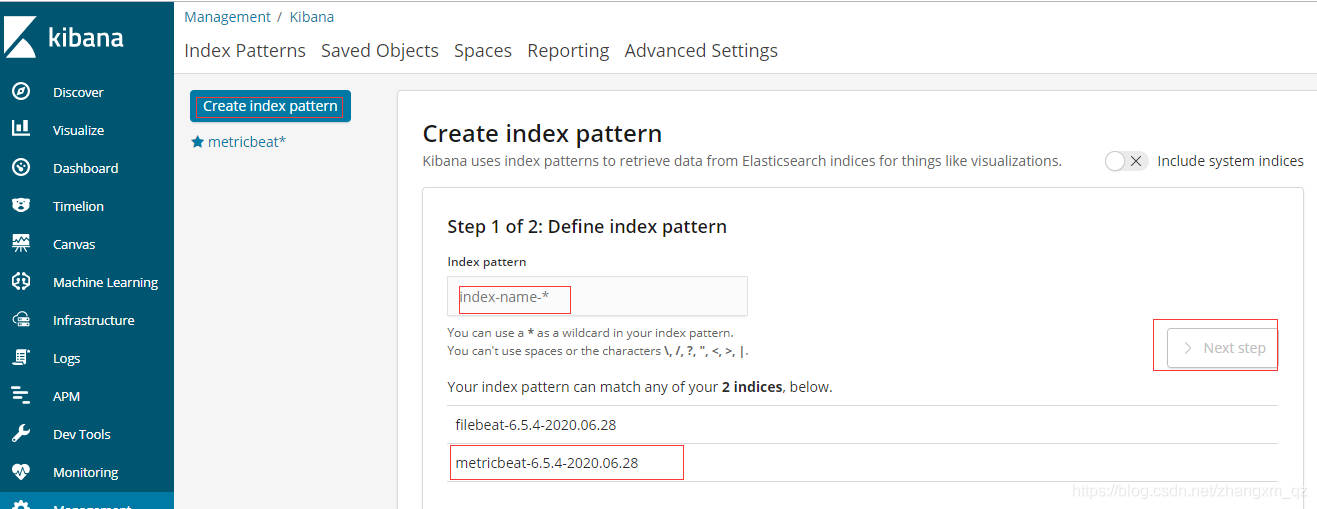The height and width of the screenshot is (509, 1317).
Task: Click 'Step 1 of 2: Define index pattern' heading
Action: click(587, 227)
